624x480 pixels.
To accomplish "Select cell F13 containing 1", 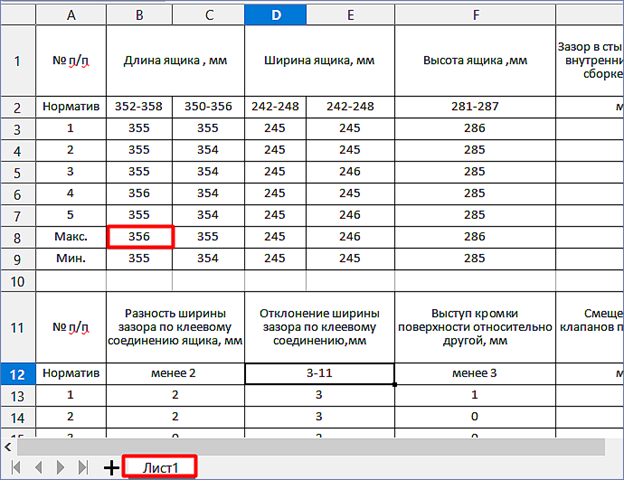I will coord(475,395).
